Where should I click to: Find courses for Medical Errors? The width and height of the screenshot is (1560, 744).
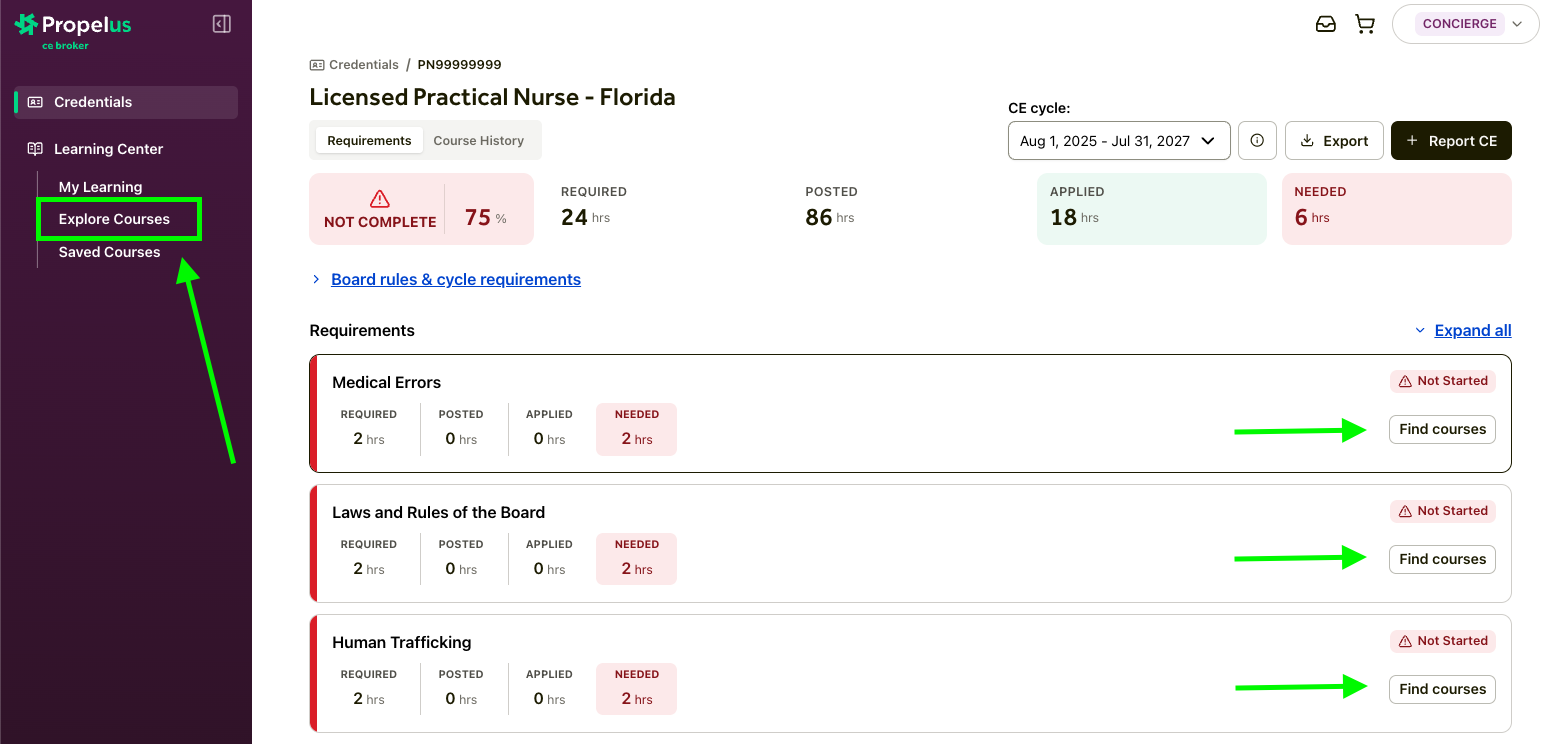[1441, 429]
